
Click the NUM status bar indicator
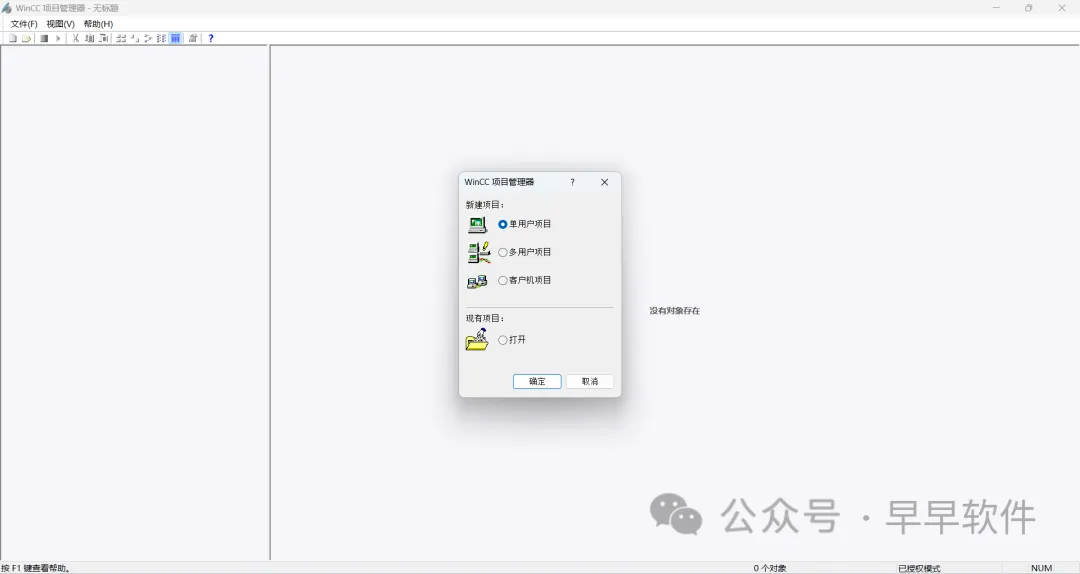pyautogui.click(x=1041, y=568)
